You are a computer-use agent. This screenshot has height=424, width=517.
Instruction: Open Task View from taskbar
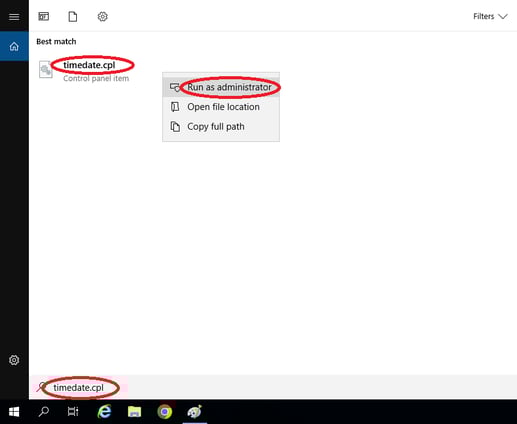tap(73, 412)
